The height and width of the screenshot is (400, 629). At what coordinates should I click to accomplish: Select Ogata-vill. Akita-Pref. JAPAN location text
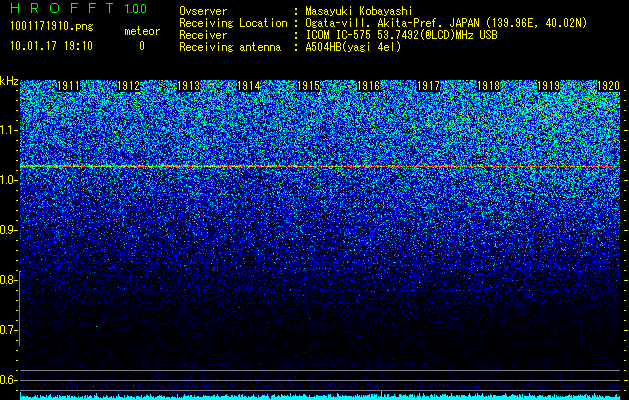coord(446,23)
